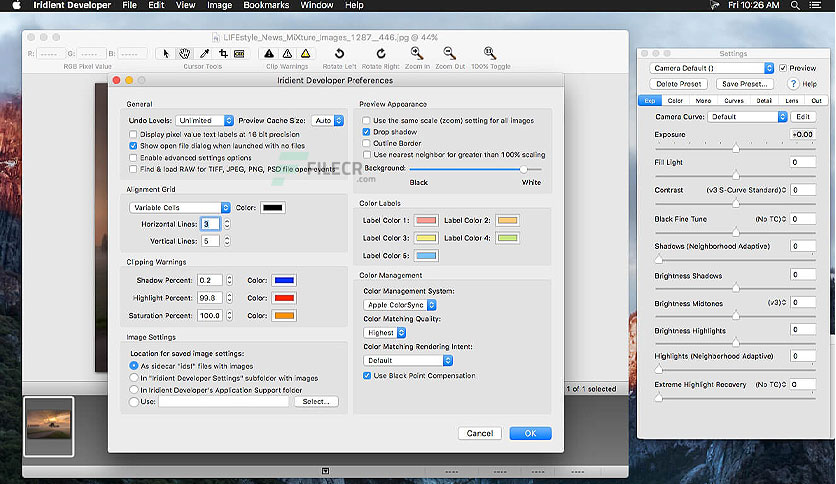Click the Select... folder button

pos(316,401)
